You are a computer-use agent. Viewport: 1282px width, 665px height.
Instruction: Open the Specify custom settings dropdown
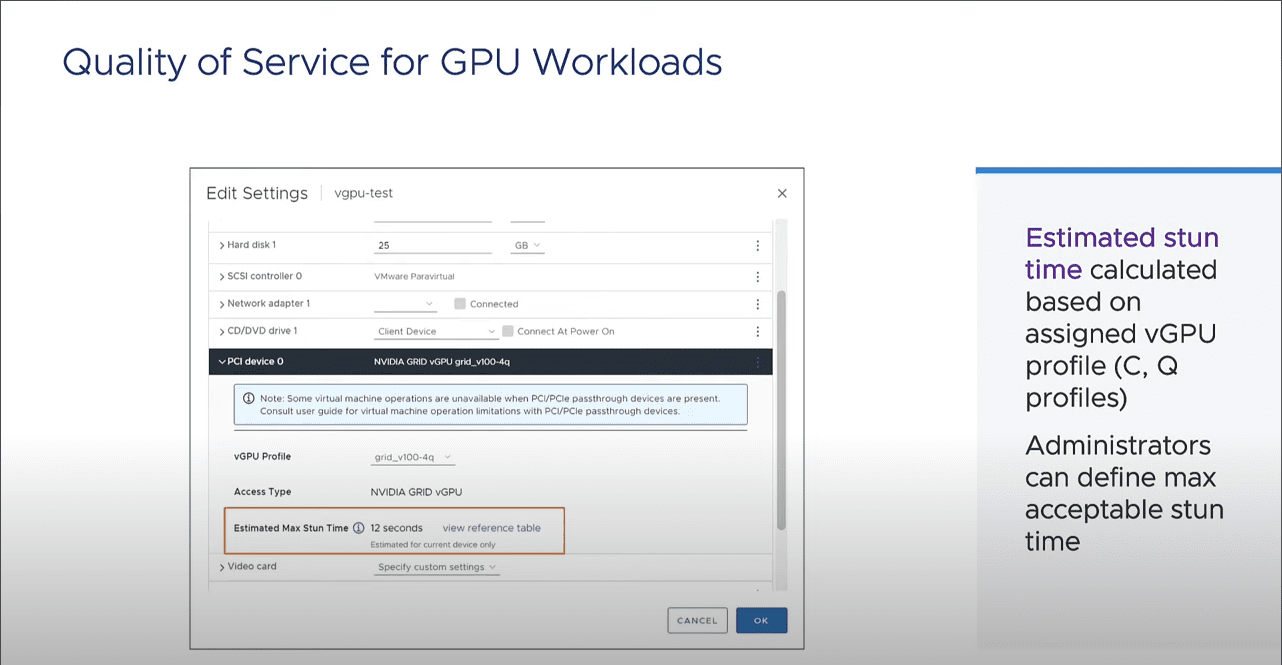point(436,567)
